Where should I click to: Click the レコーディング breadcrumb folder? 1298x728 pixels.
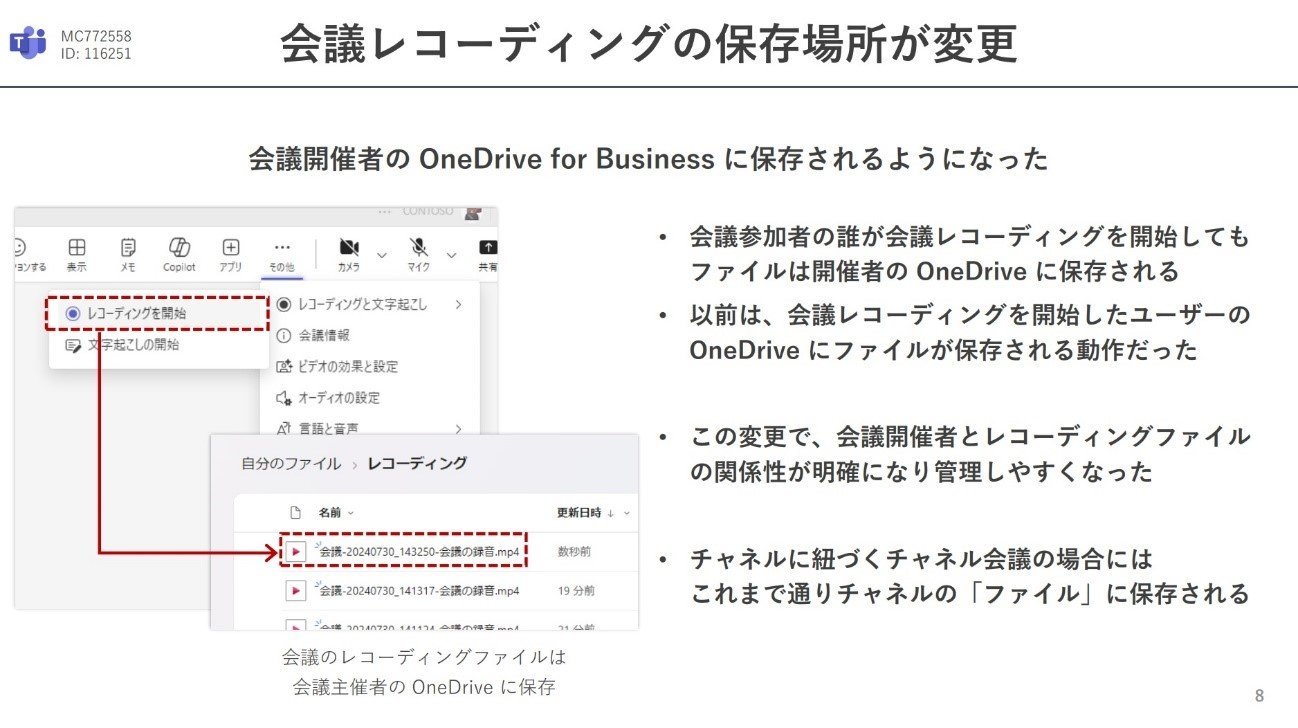click(x=417, y=464)
